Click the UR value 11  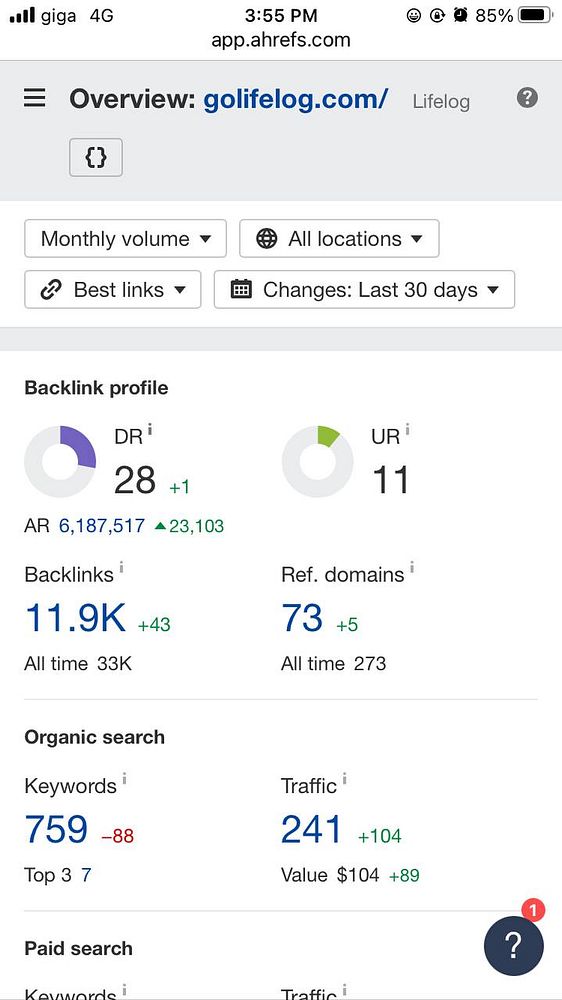click(390, 480)
